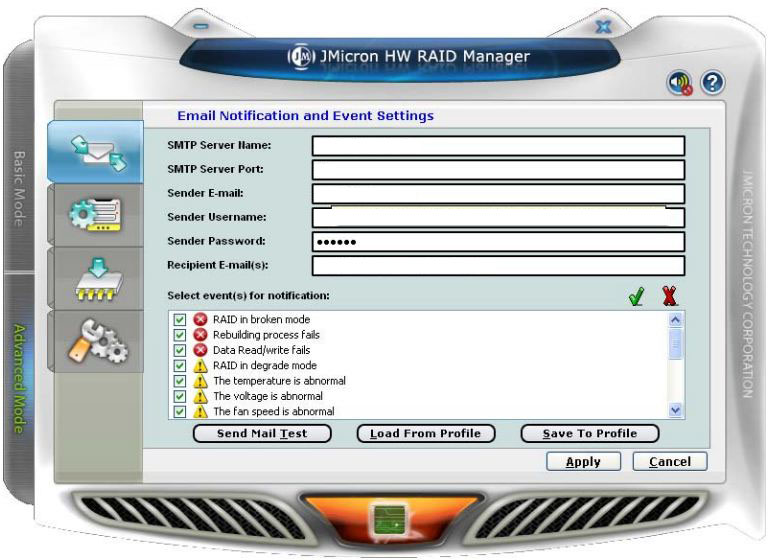Click the speaker mute alarm icon
This screenshot has height=560, width=771.
pyautogui.click(x=680, y=83)
